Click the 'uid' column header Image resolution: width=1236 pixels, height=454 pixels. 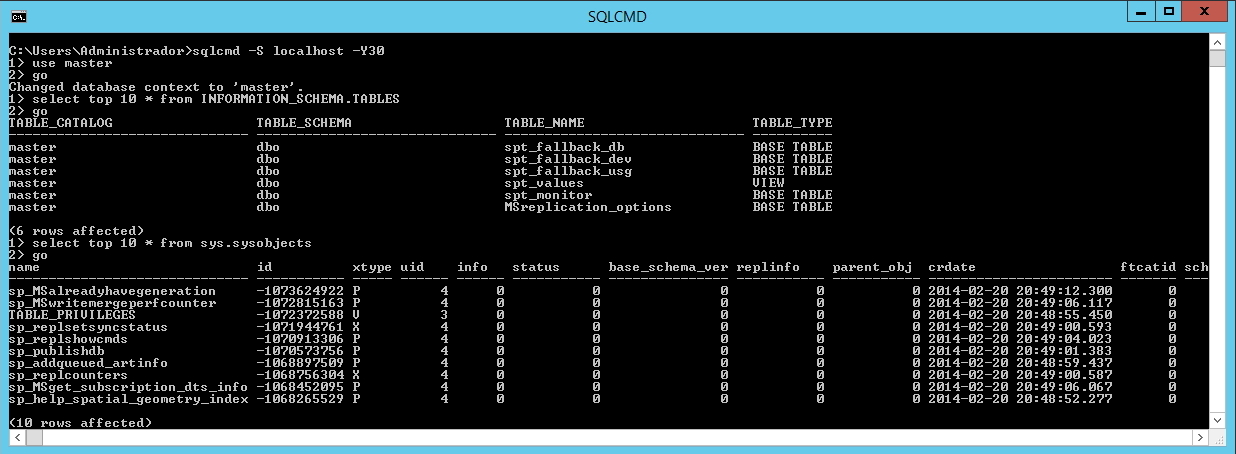tap(413, 267)
